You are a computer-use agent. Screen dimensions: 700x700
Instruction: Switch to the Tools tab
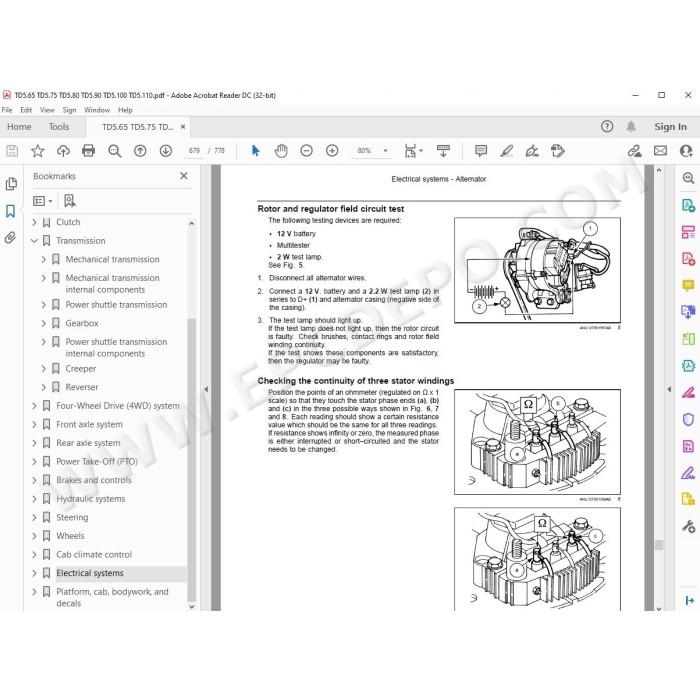click(59, 127)
